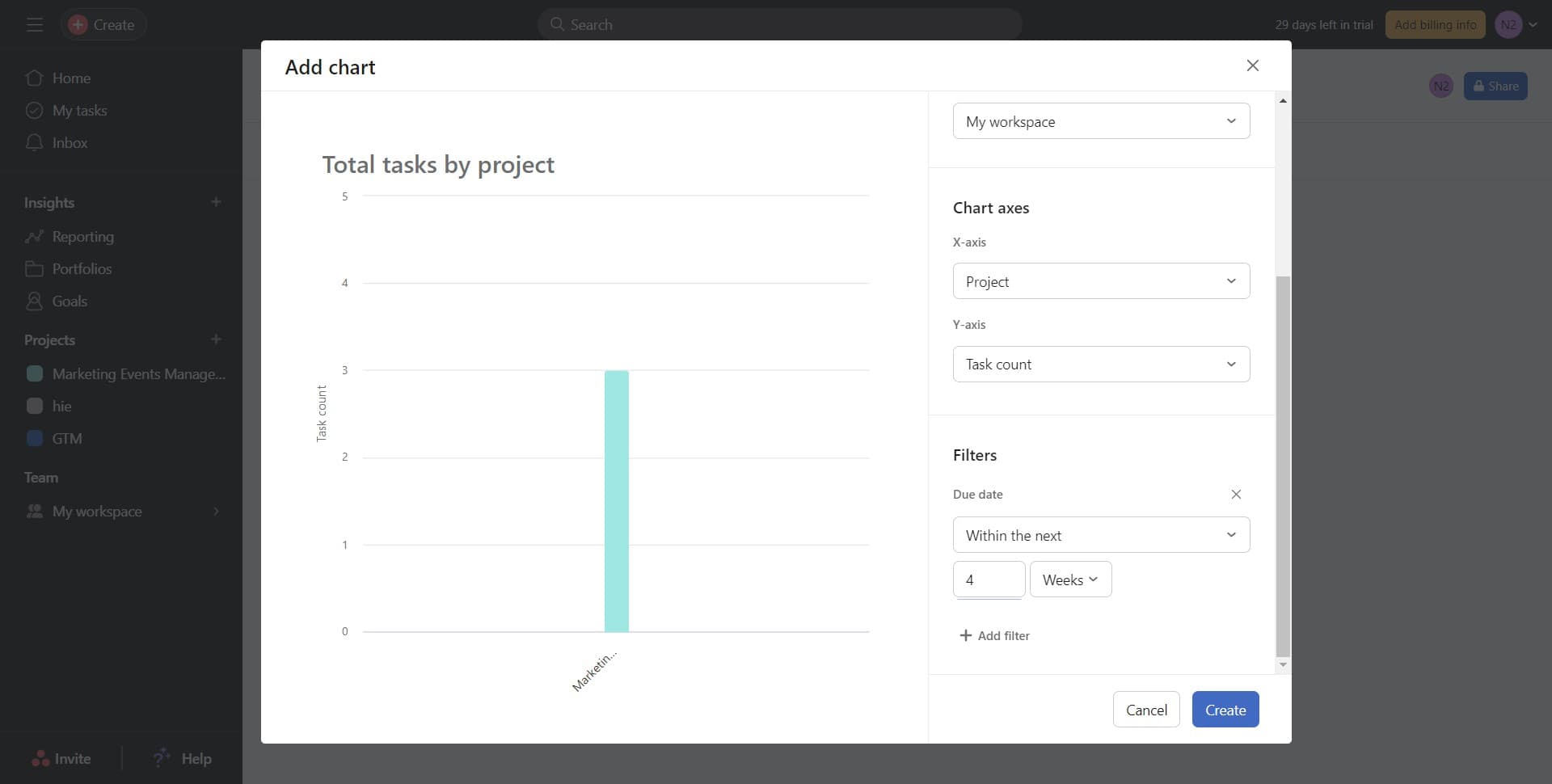Viewport: 1552px width, 784px height.
Task: Select My workspace source dropdown
Action: pyautogui.click(x=1100, y=121)
